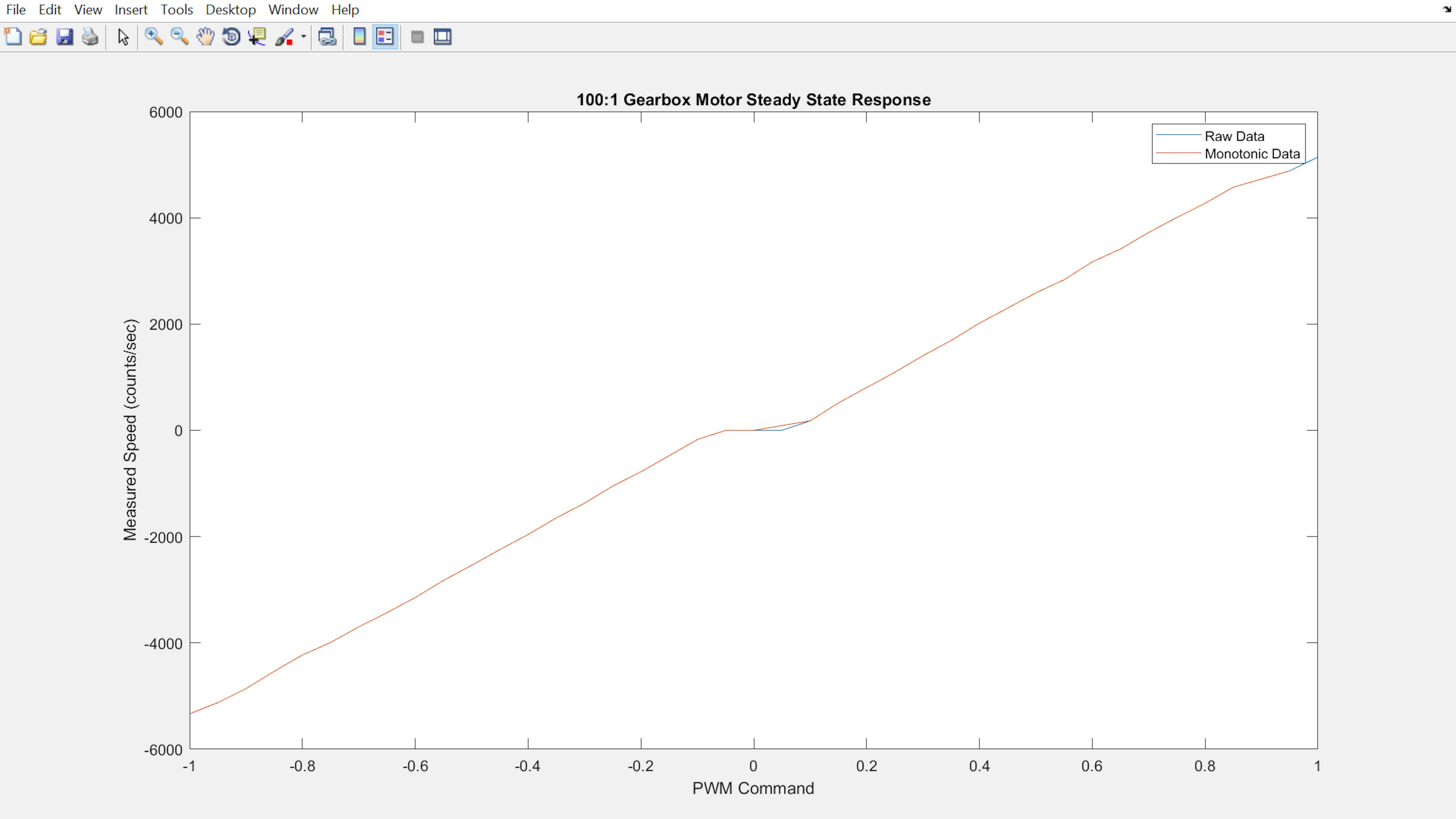The width and height of the screenshot is (1456, 819).
Task: Open a file via folder icon
Action: [38, 37]
